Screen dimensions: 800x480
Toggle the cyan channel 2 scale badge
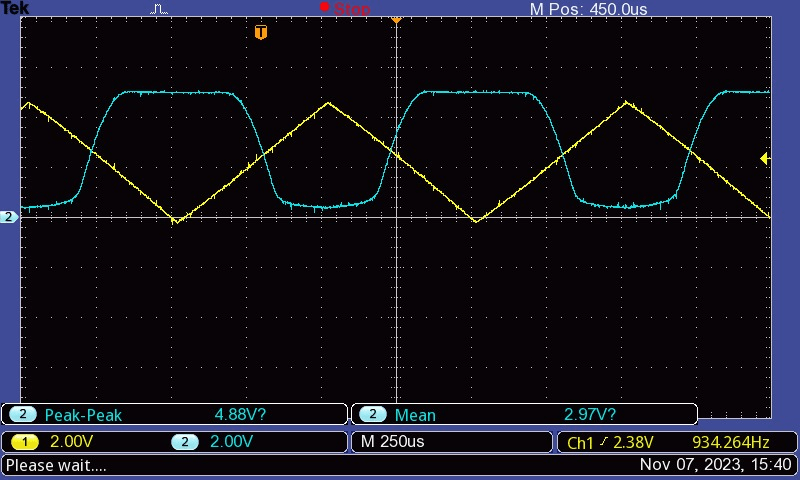184,442
